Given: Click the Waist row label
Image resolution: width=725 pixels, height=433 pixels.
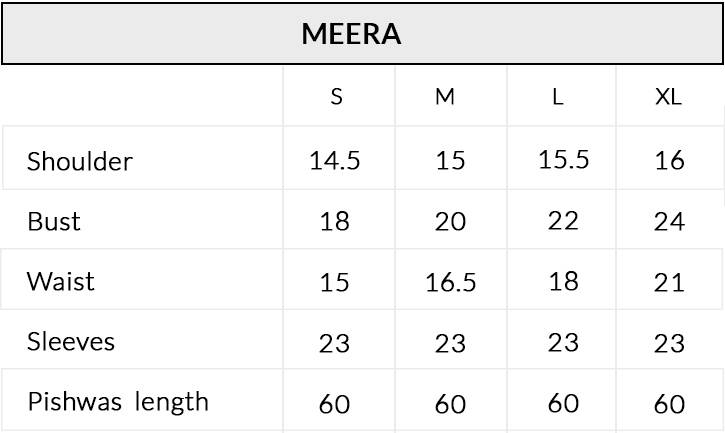Looking at the screenshot, I should pos(61,281).
